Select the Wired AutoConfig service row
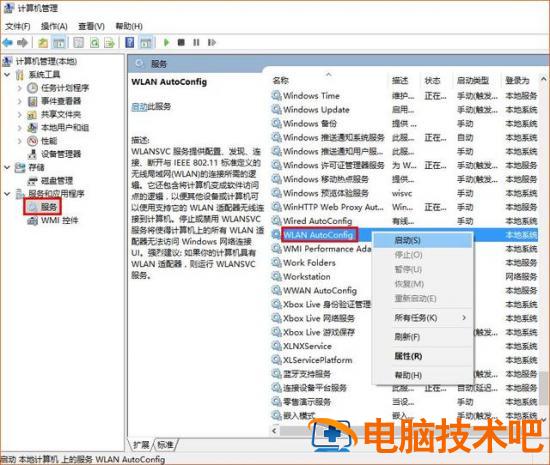This screenshot has height=465, width=550. (404, 221)
